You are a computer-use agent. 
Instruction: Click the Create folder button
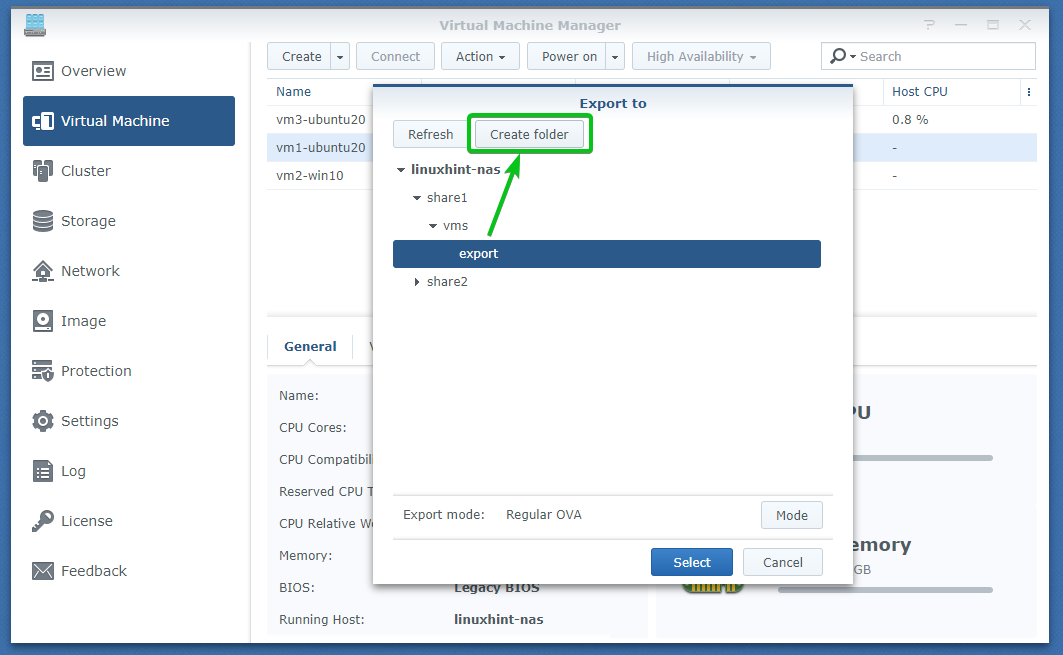[529, 134]
